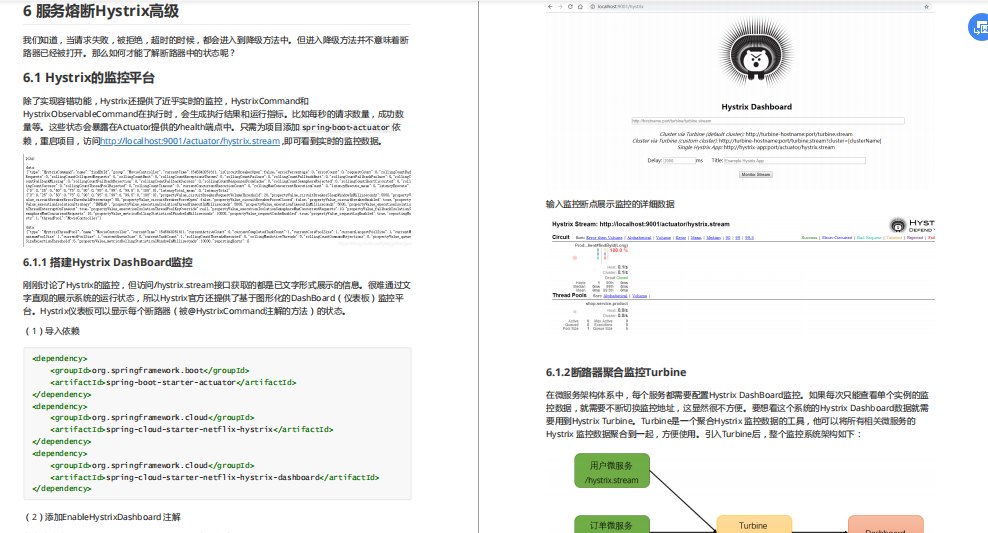Click the heading 6.1.1 搭建Hystrix DashBoard监控
Image resolution: width=988 pixels, height=533 pixels.
108,262
